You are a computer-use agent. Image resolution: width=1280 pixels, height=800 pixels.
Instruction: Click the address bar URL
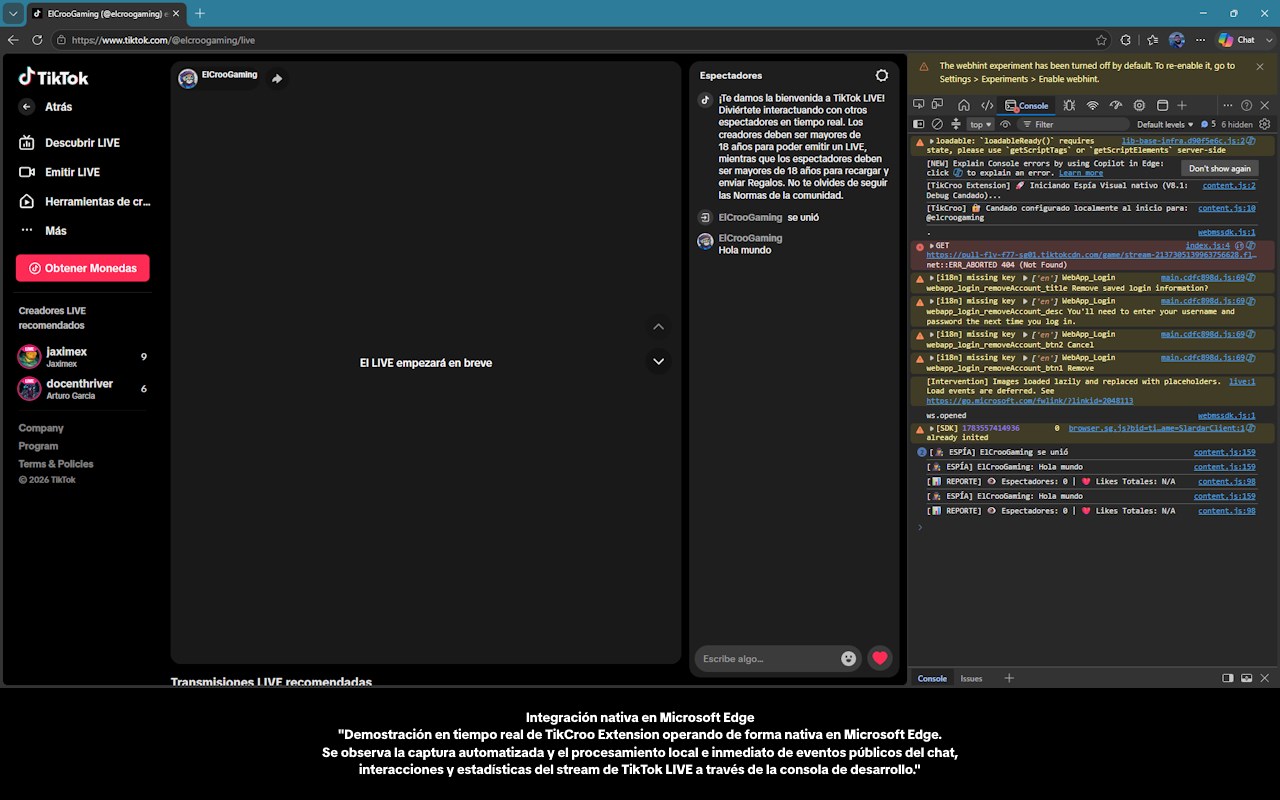(x=163, y=40)
